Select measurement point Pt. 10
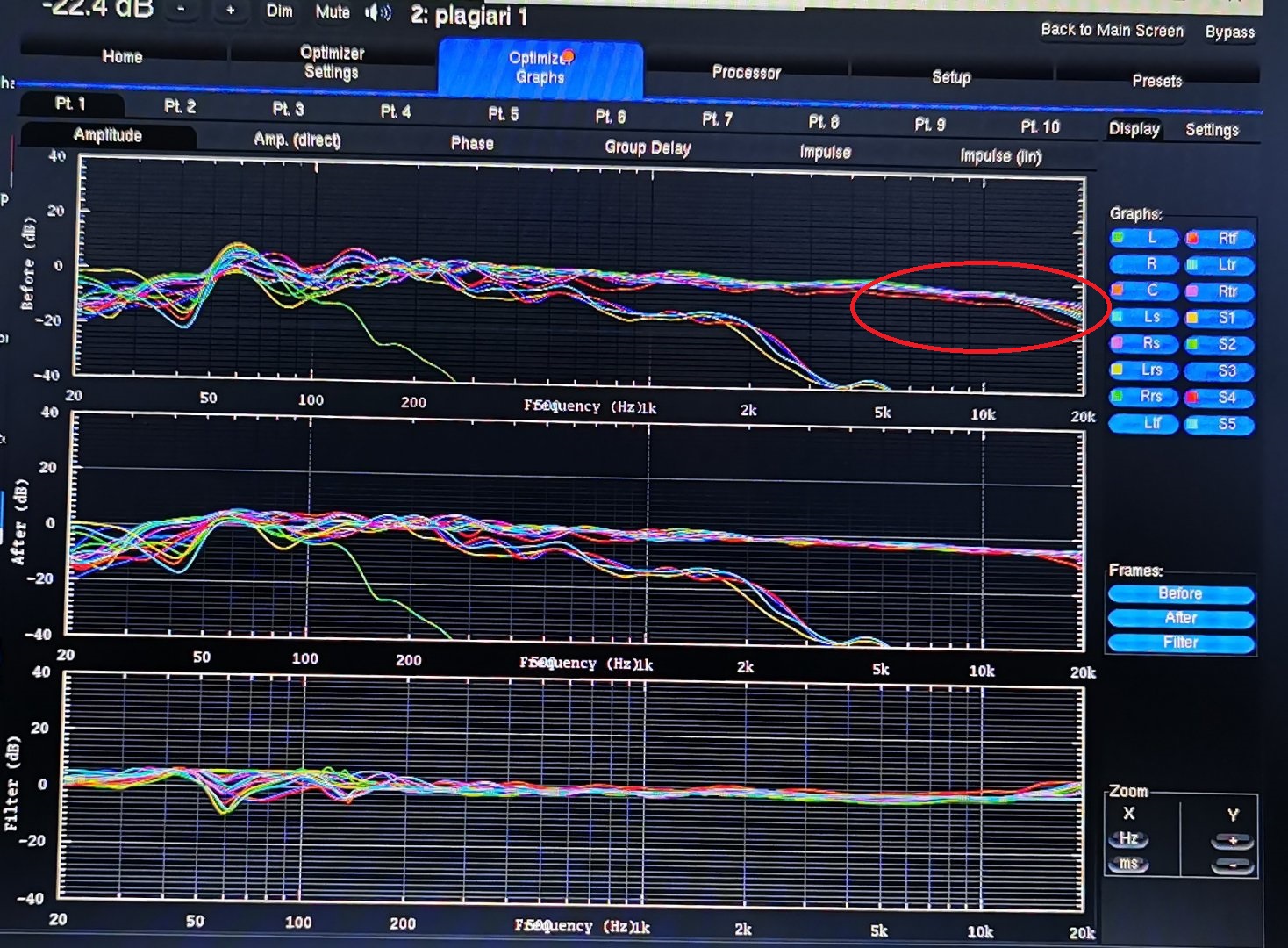This screenshot has width=1288, height=948. [x=1040, y=127]
